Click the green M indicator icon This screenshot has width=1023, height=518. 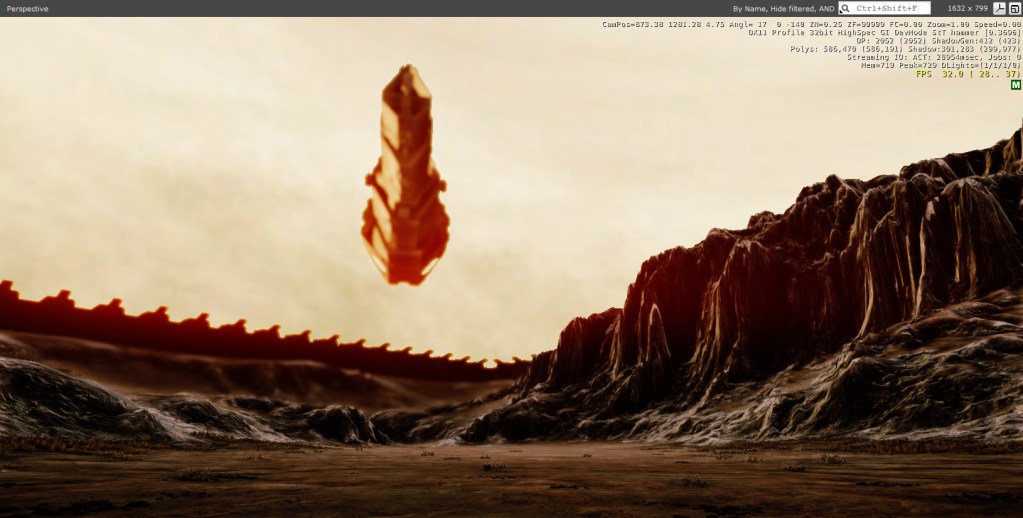(1015, 85)
